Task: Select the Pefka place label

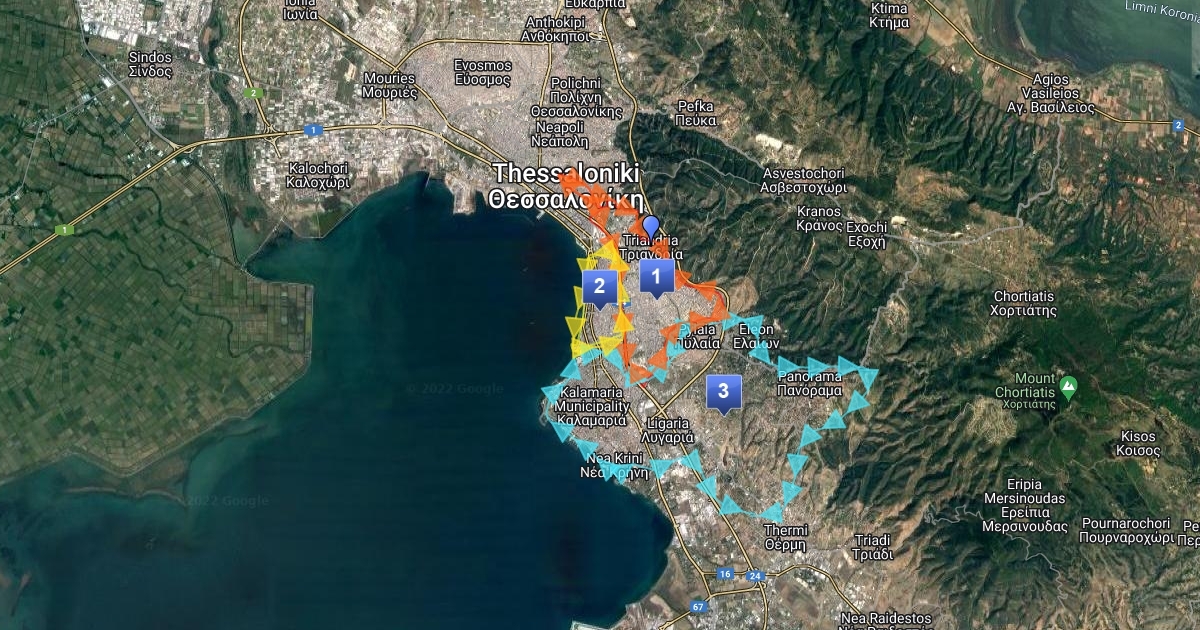Action: 696,112
